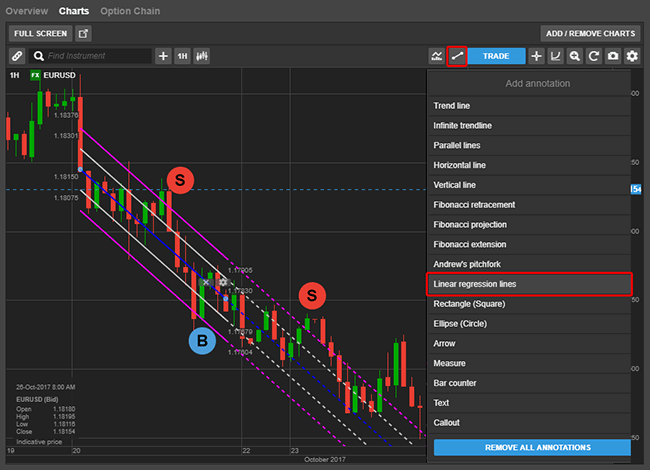Select Linear regression lines annotation
This screenshot has height=470, width=650.
pyautogui.click(x=530, y=284)
